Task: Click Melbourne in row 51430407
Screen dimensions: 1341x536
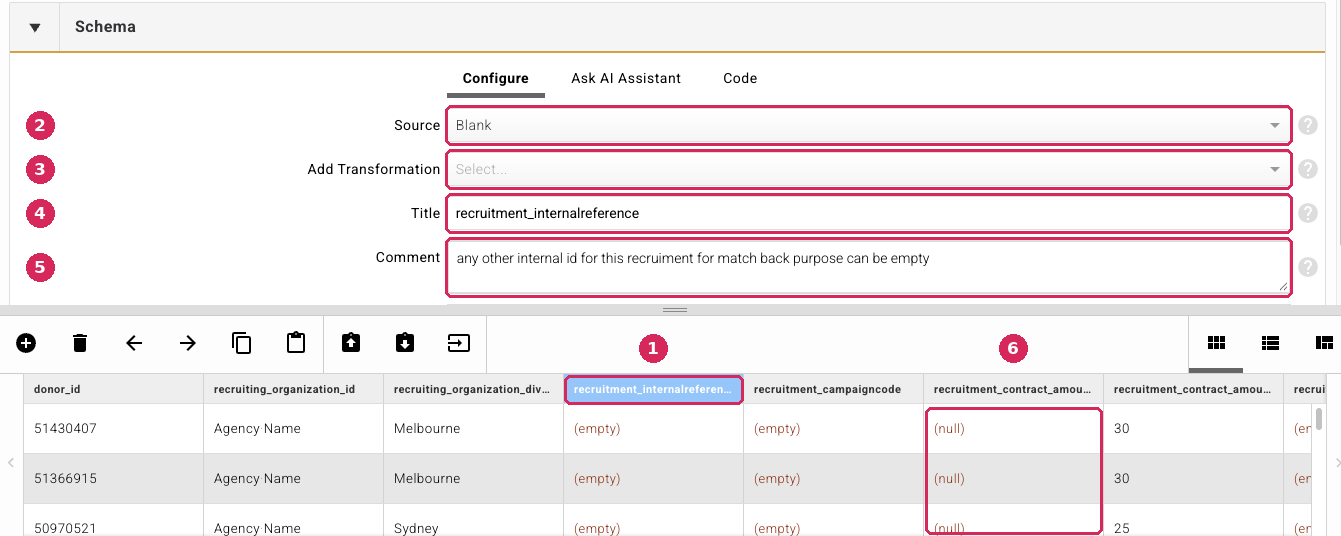Action: (x=473, y=428)
